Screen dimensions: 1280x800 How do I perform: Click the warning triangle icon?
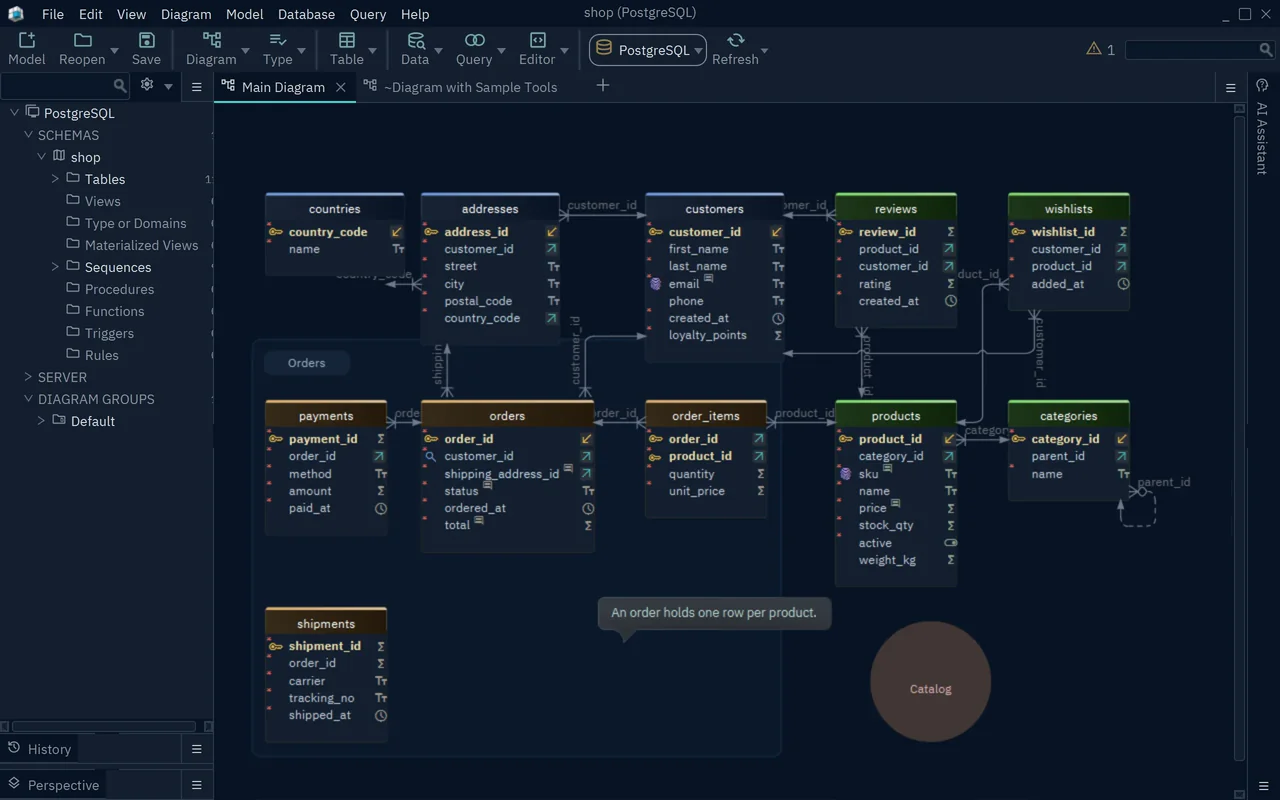pos(1094,49)
